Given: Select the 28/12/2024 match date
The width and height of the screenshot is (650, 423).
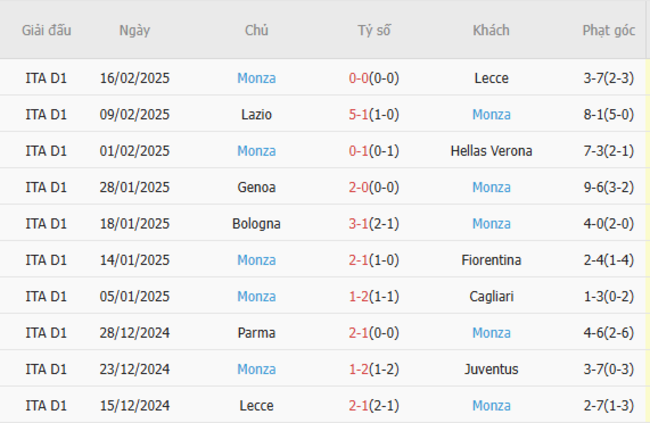Looking at the screenshot, I should pyautogui.click(x=135, y=332).
